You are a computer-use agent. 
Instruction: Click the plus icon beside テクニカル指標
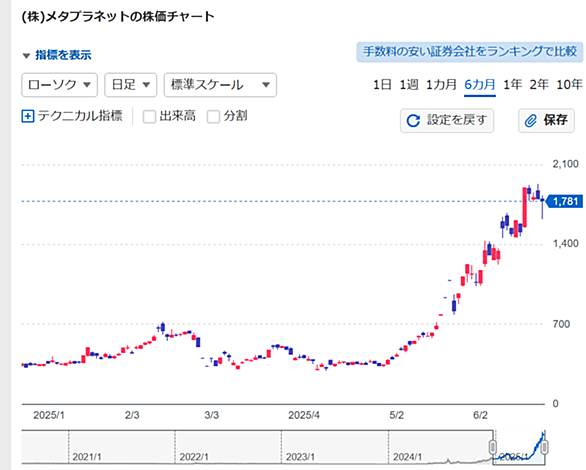(28, 116)
